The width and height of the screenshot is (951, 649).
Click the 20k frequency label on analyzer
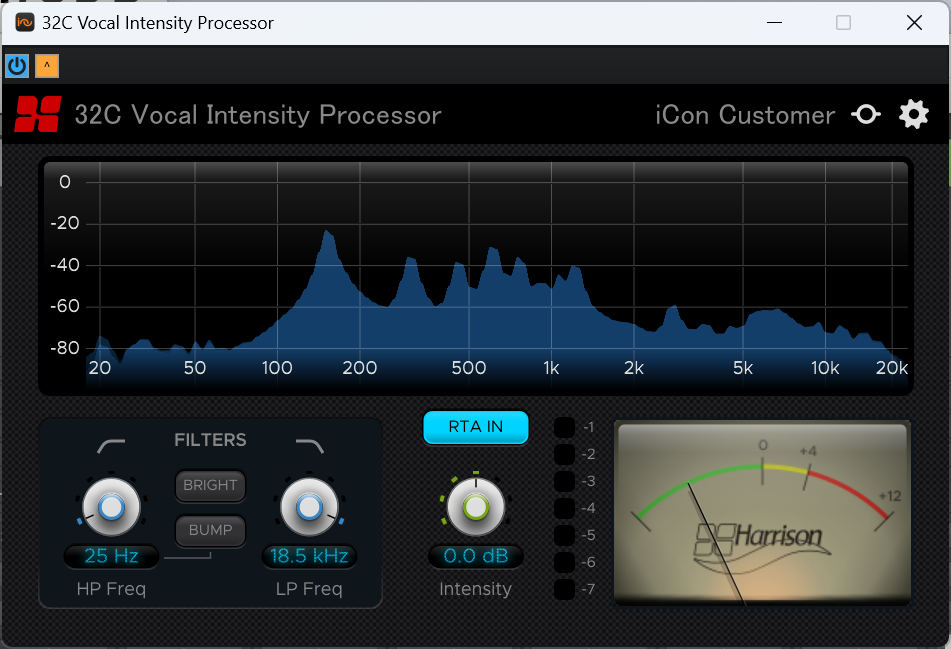tap(892, 368)
